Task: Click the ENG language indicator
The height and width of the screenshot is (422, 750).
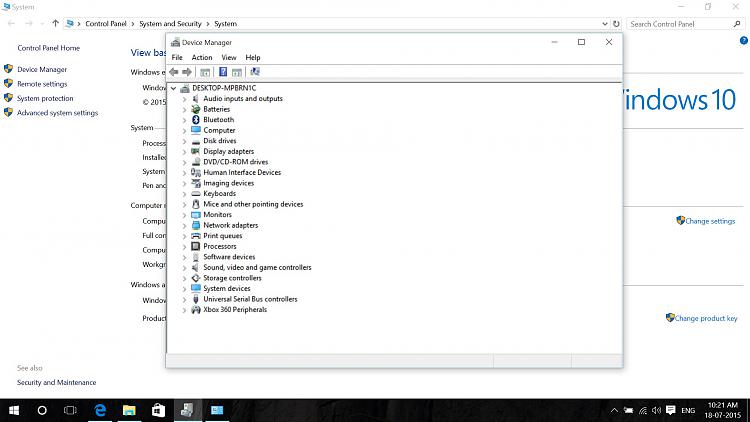Action: [688, 411]
